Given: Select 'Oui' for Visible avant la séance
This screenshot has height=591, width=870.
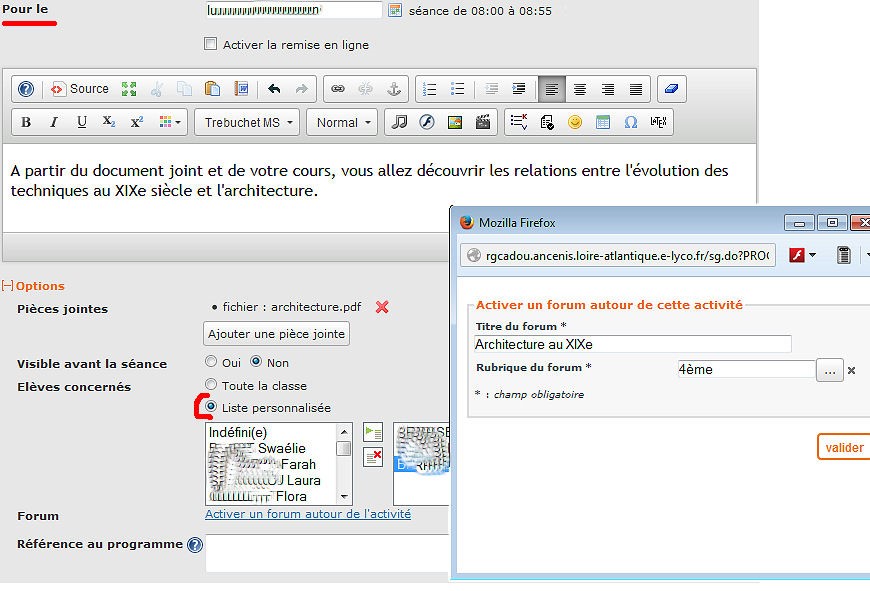Looking at the screenshot, I should coord(211,362).
